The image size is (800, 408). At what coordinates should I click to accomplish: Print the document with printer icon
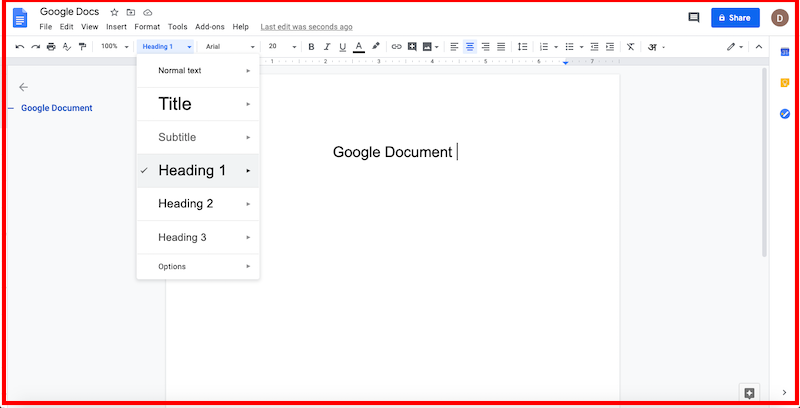point(51,47)
